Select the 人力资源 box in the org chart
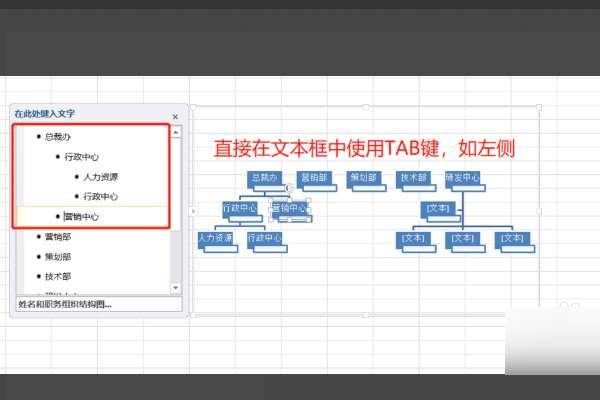The image size is (600, 400). [x=215, y=238]
